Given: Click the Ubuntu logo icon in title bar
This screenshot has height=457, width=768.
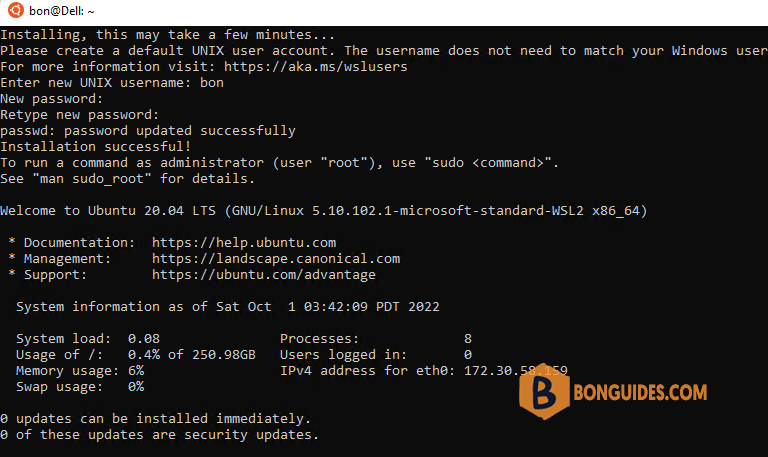Looking at the screenshot, I should pos(16,10).
